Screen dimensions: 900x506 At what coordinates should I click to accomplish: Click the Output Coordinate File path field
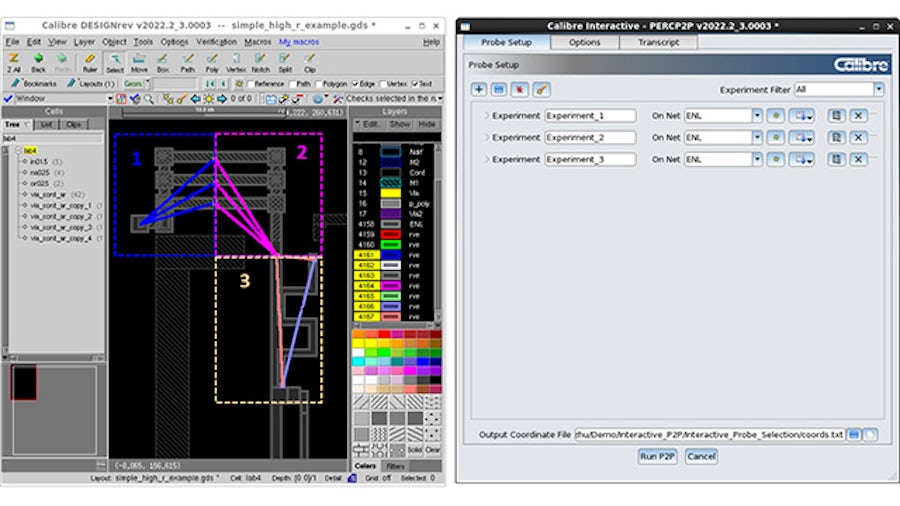pyautogui.click(x=710, y=435)
